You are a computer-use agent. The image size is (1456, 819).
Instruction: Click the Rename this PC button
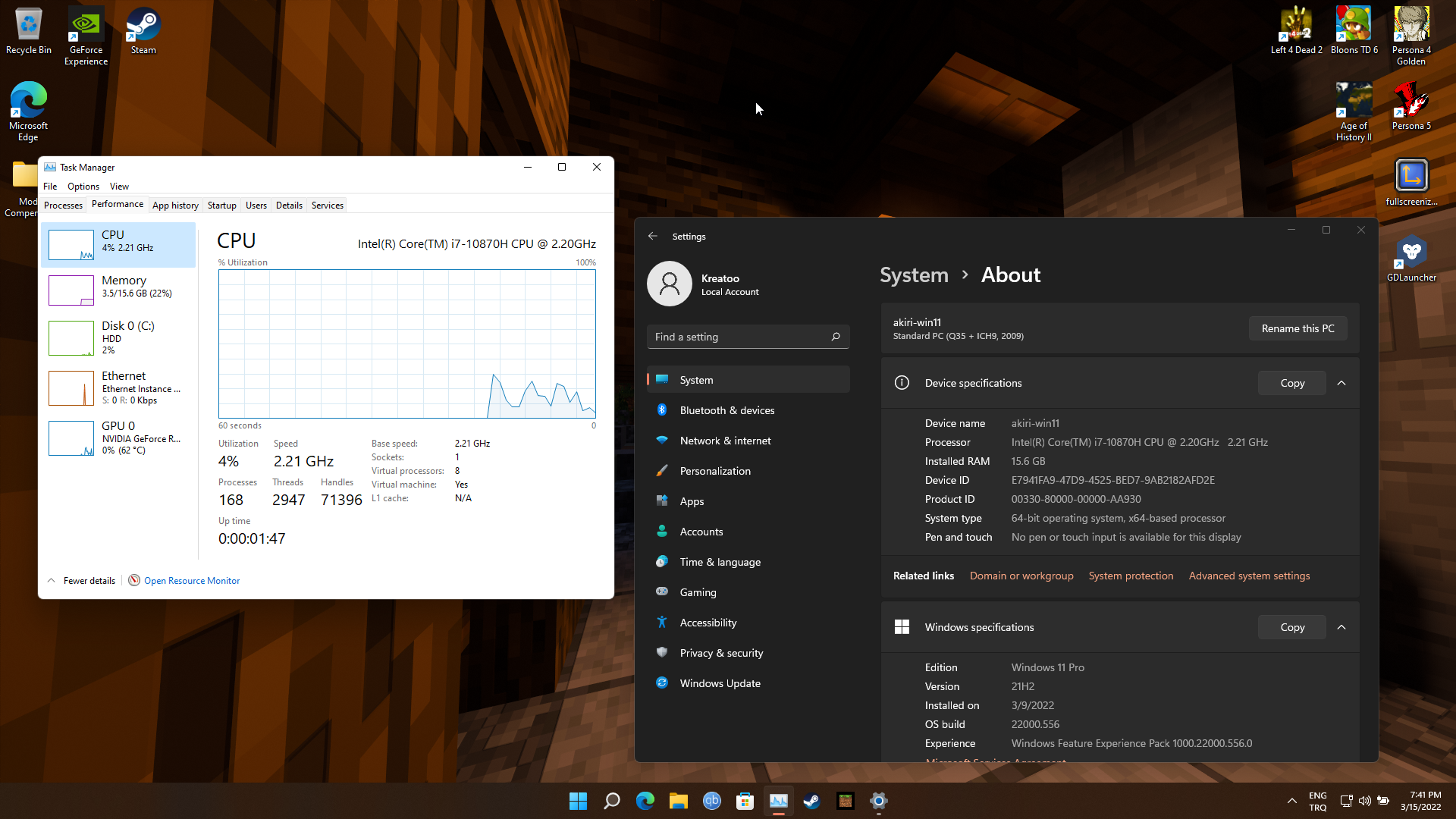[1298, 328]
